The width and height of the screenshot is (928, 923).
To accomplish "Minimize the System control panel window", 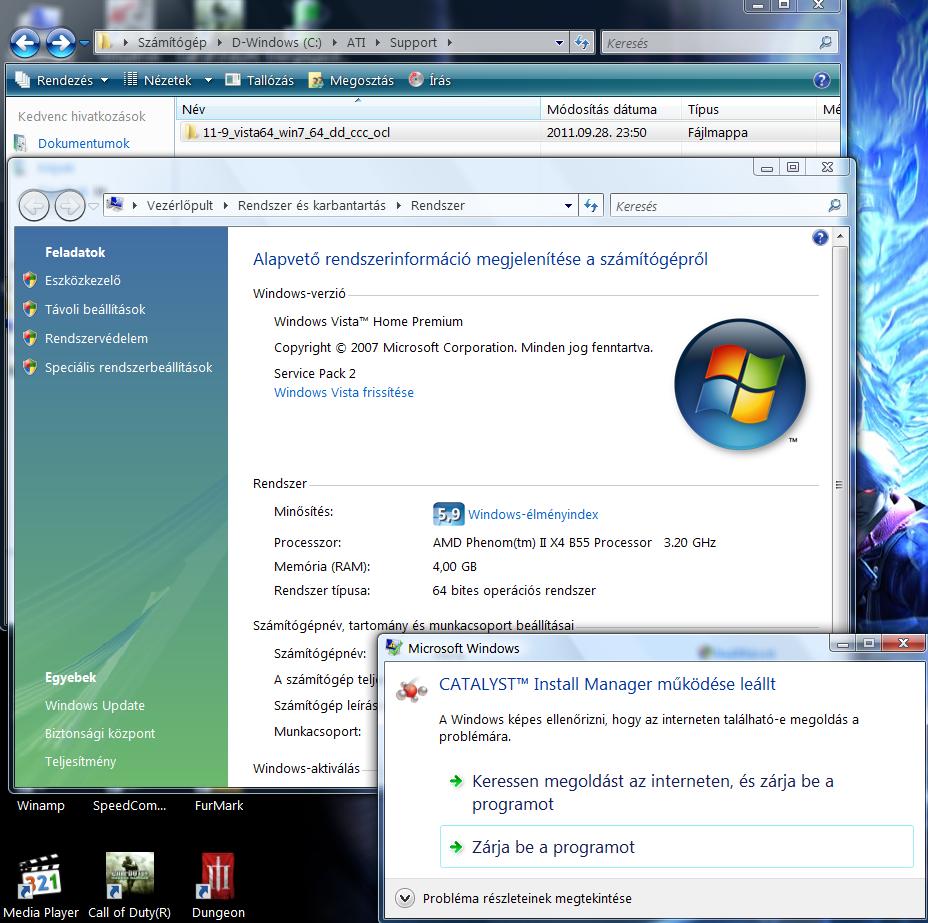I will click(766, 168).
